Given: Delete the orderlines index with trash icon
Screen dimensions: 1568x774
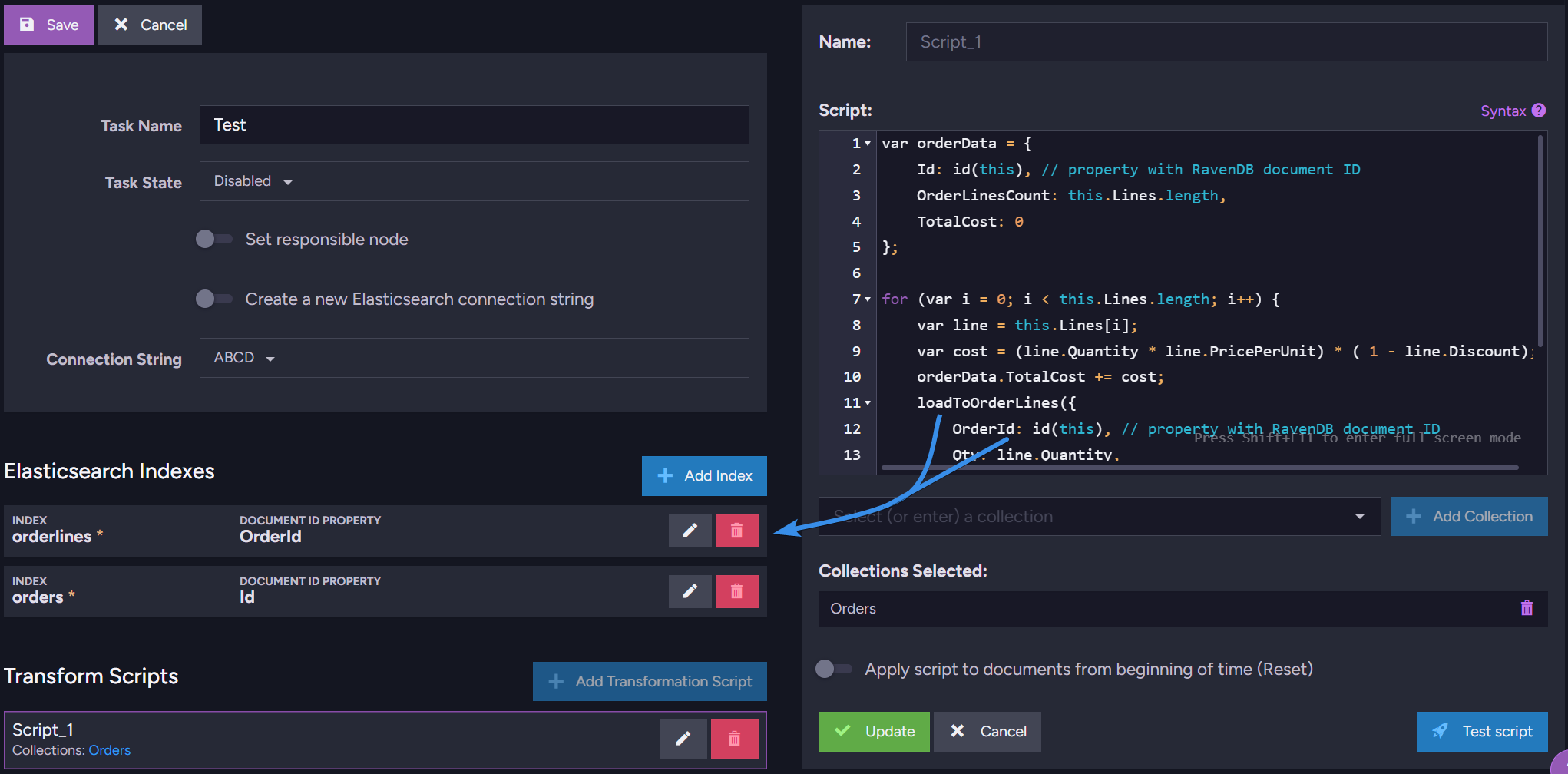Looking at the screenshot, I should pos(736,531).
